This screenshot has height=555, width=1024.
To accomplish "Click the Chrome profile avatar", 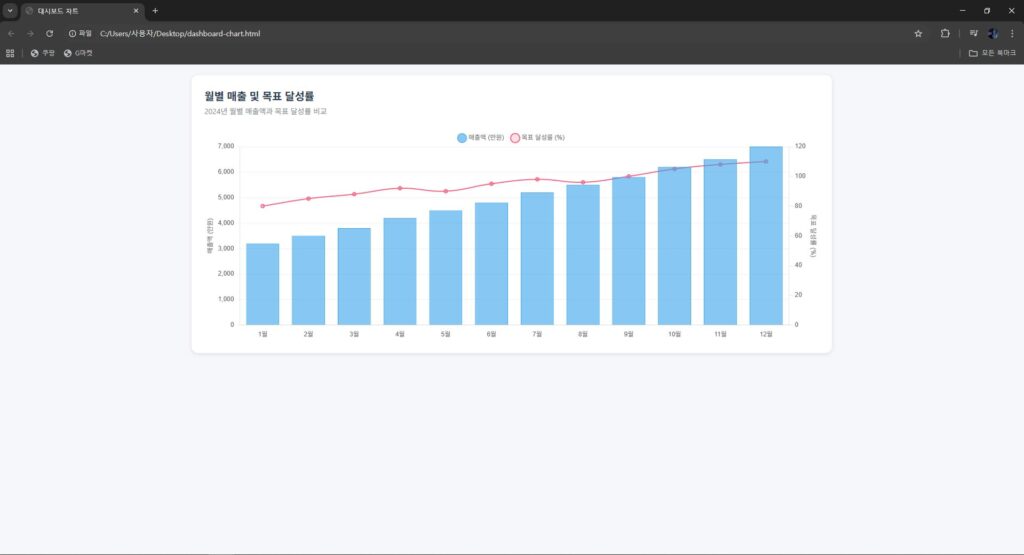I will [x=993, y=33].
